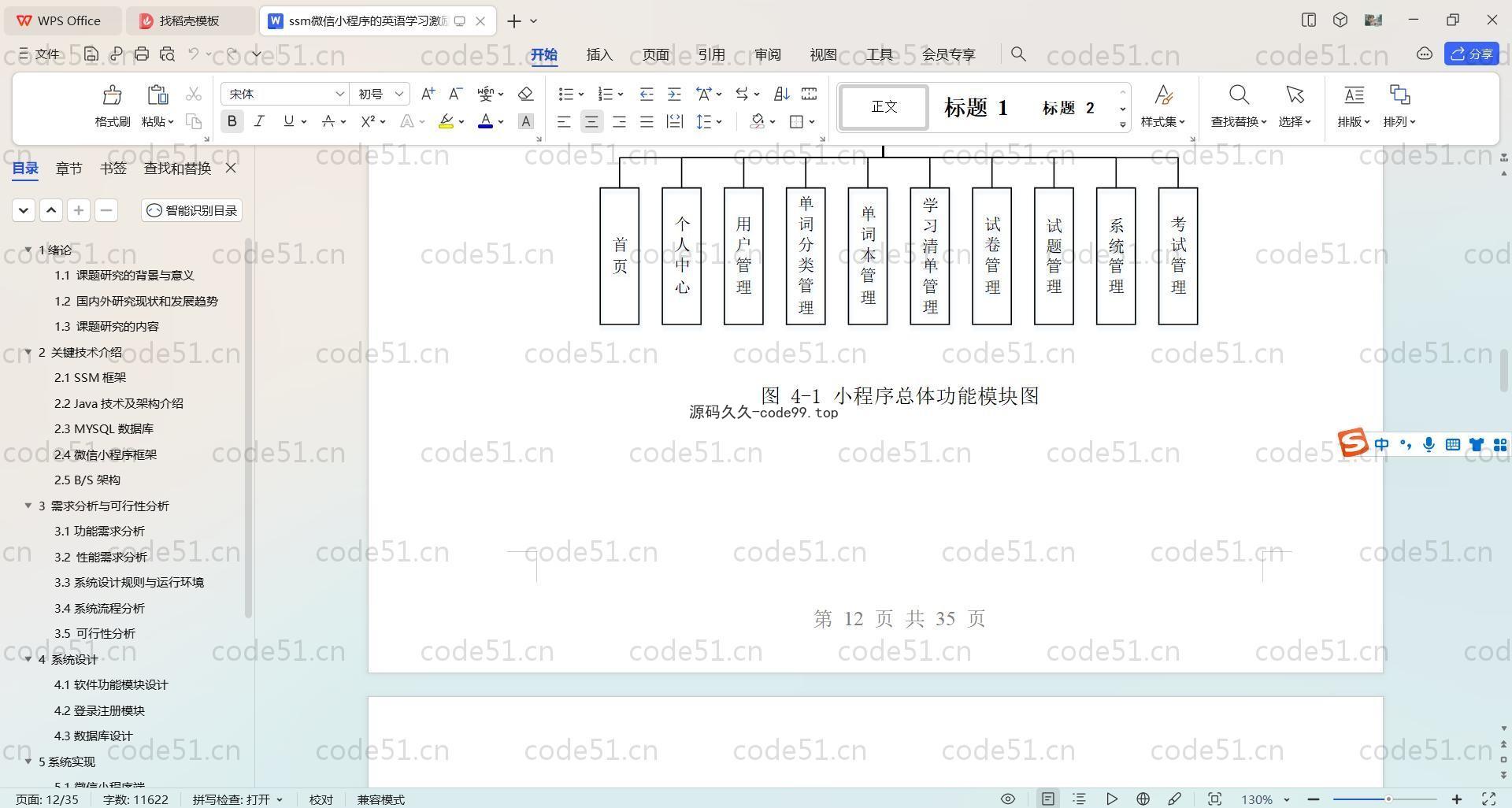Switch to page layout view in the status bar

pos(1048,799)
